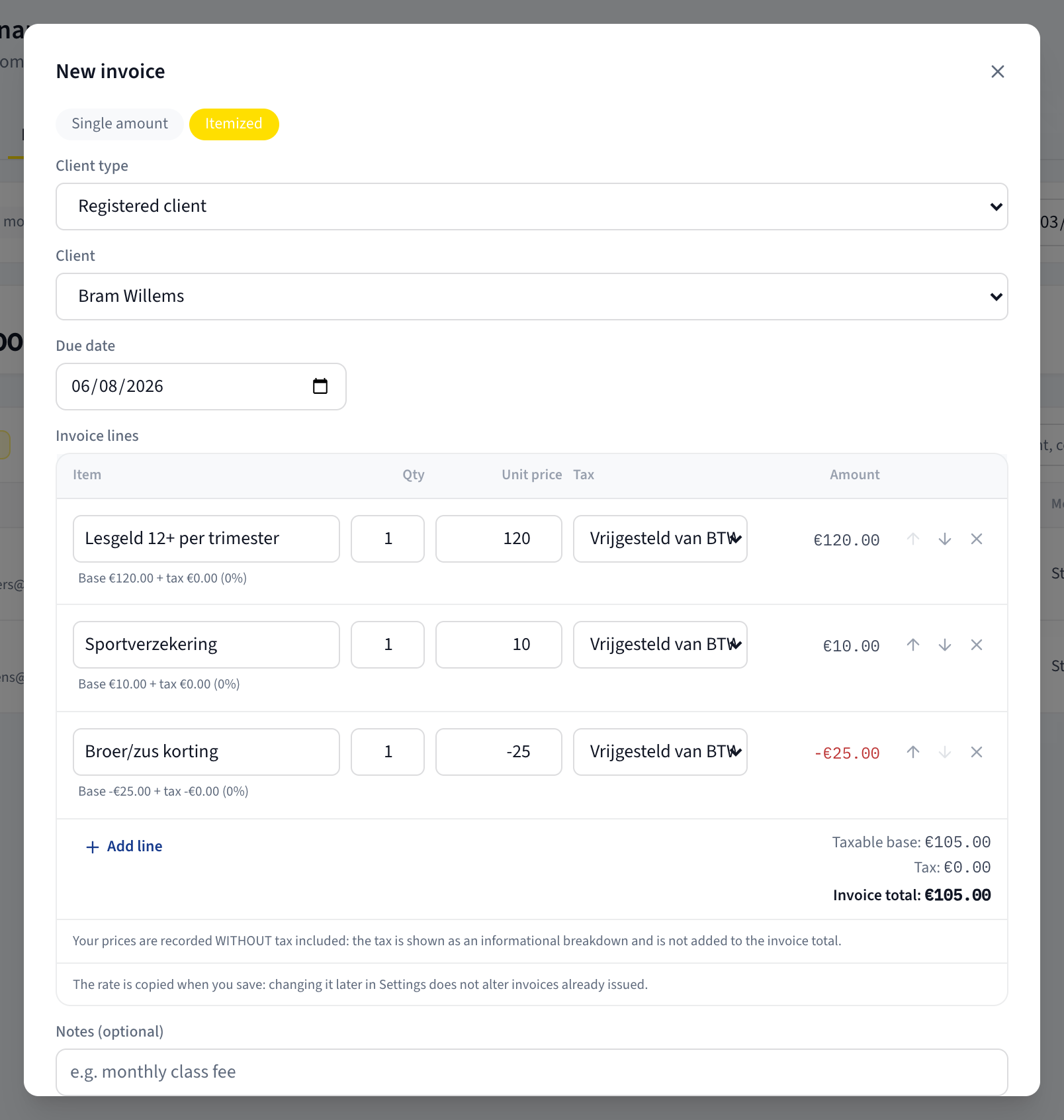The width and height of the screenshot is (1064, 1120).
Task: Open the due date calendar picker
Action: click(x=320, y=386)
